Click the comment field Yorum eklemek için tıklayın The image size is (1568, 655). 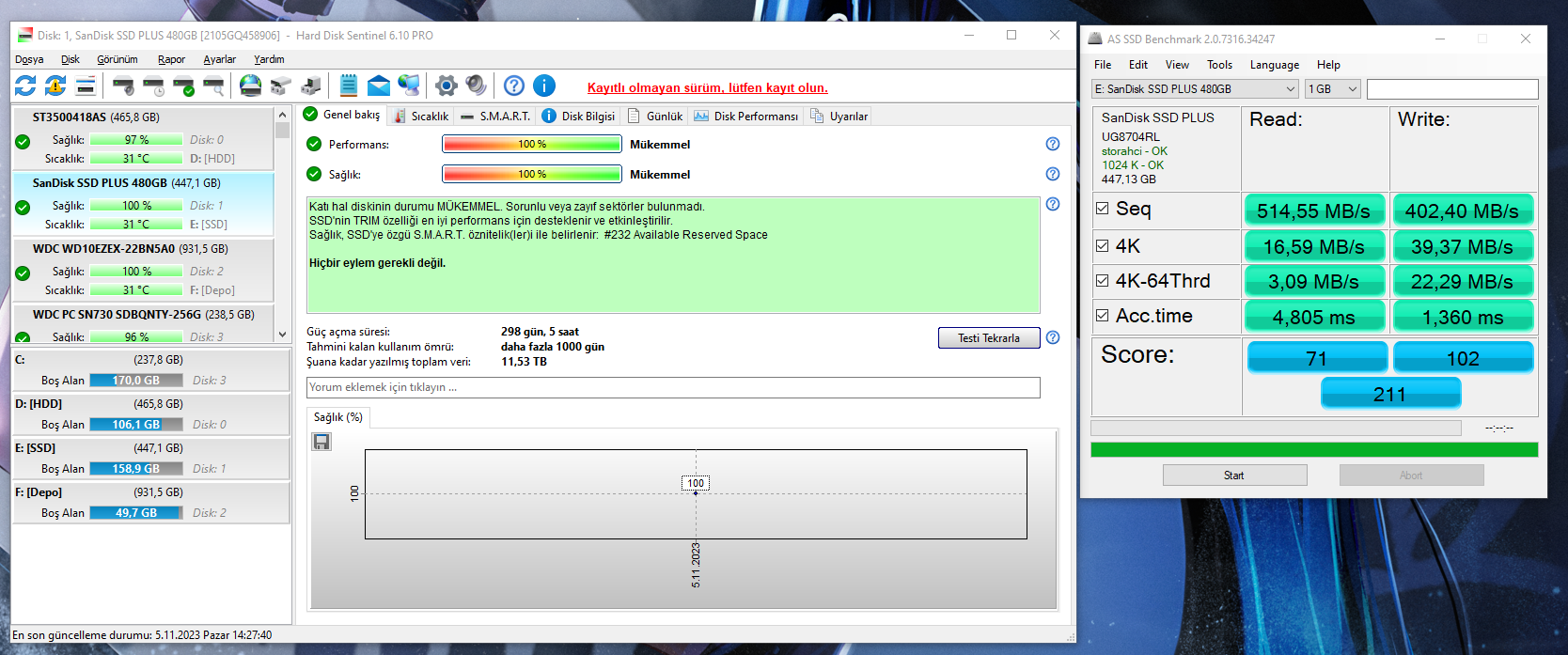673,387
